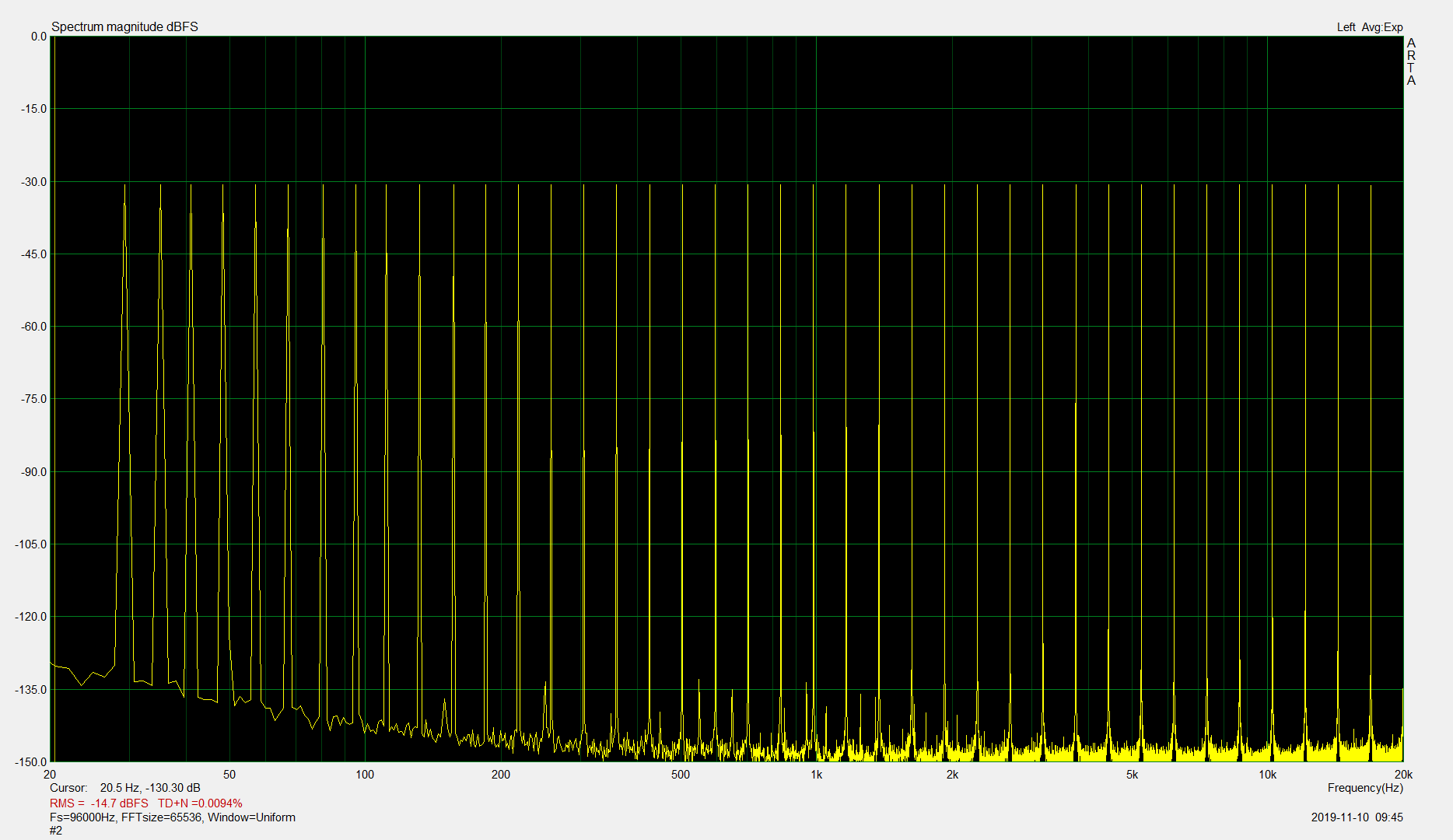Click the 'Spectrum magnitude dBFS' title text
The width and height of the screenshot is (1453, 840).
124,26
